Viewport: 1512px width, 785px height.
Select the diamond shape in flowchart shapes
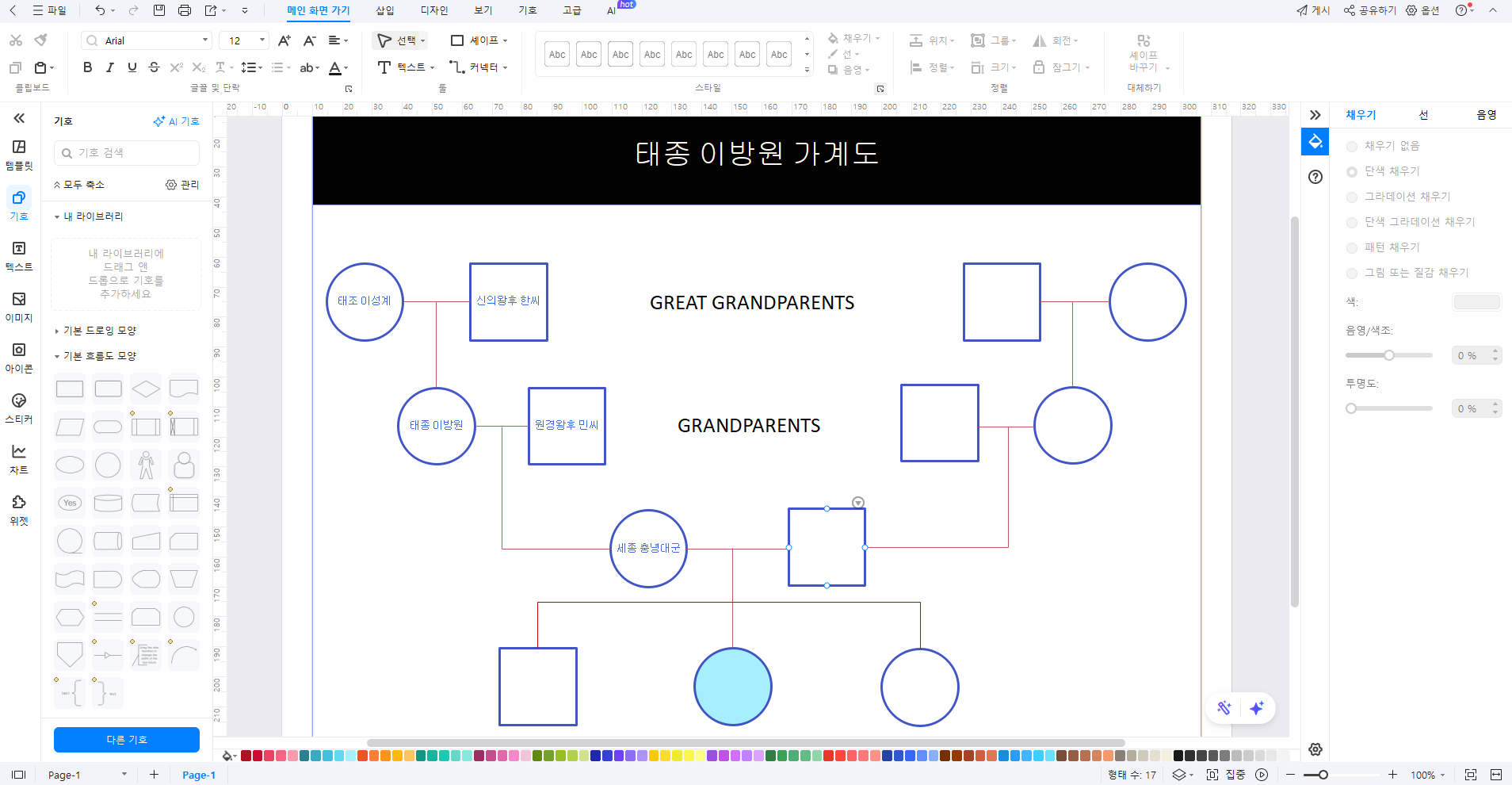tap(146, 389)
